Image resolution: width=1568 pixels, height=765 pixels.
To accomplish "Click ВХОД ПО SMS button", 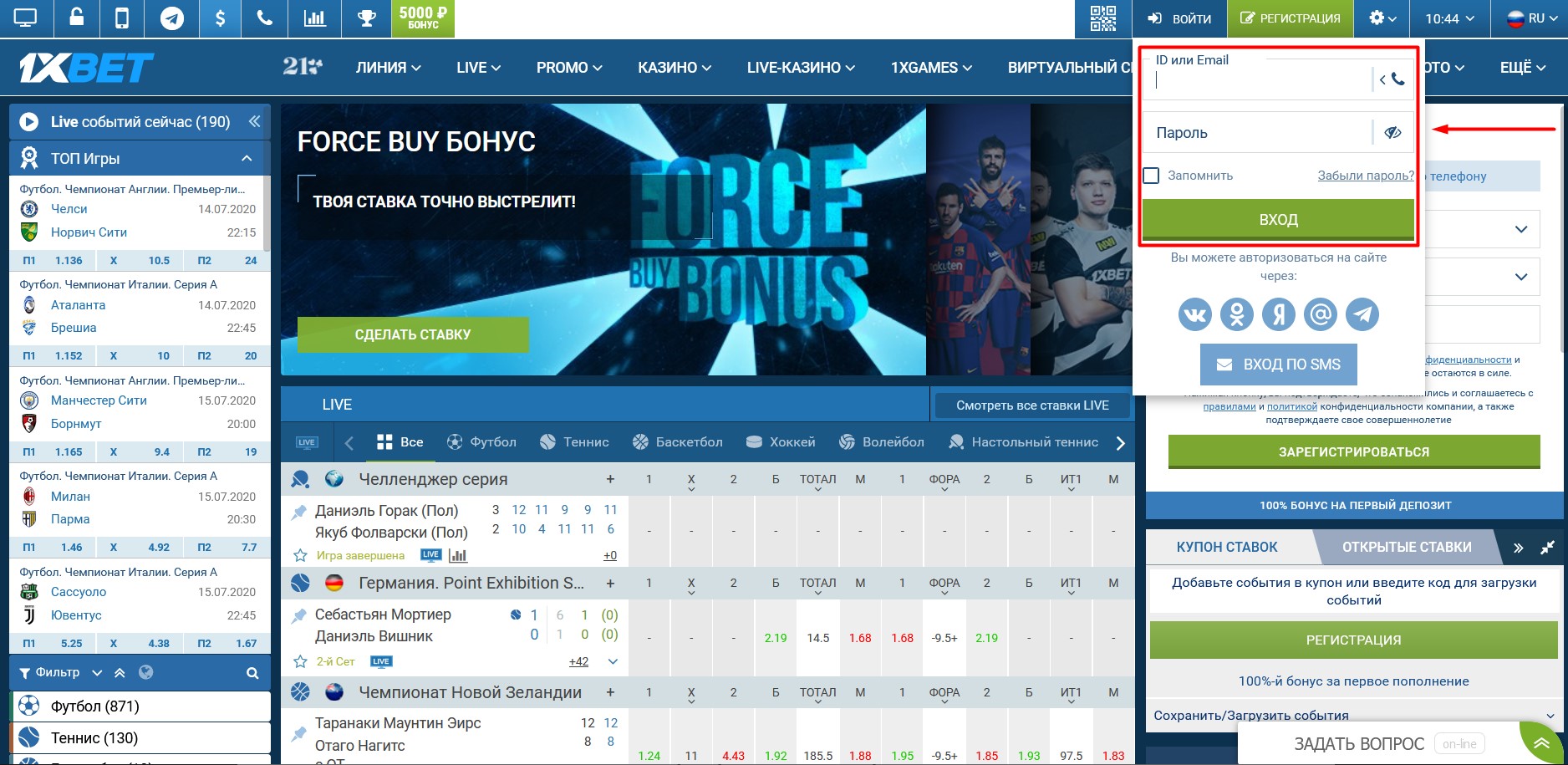I will 1278,365.
